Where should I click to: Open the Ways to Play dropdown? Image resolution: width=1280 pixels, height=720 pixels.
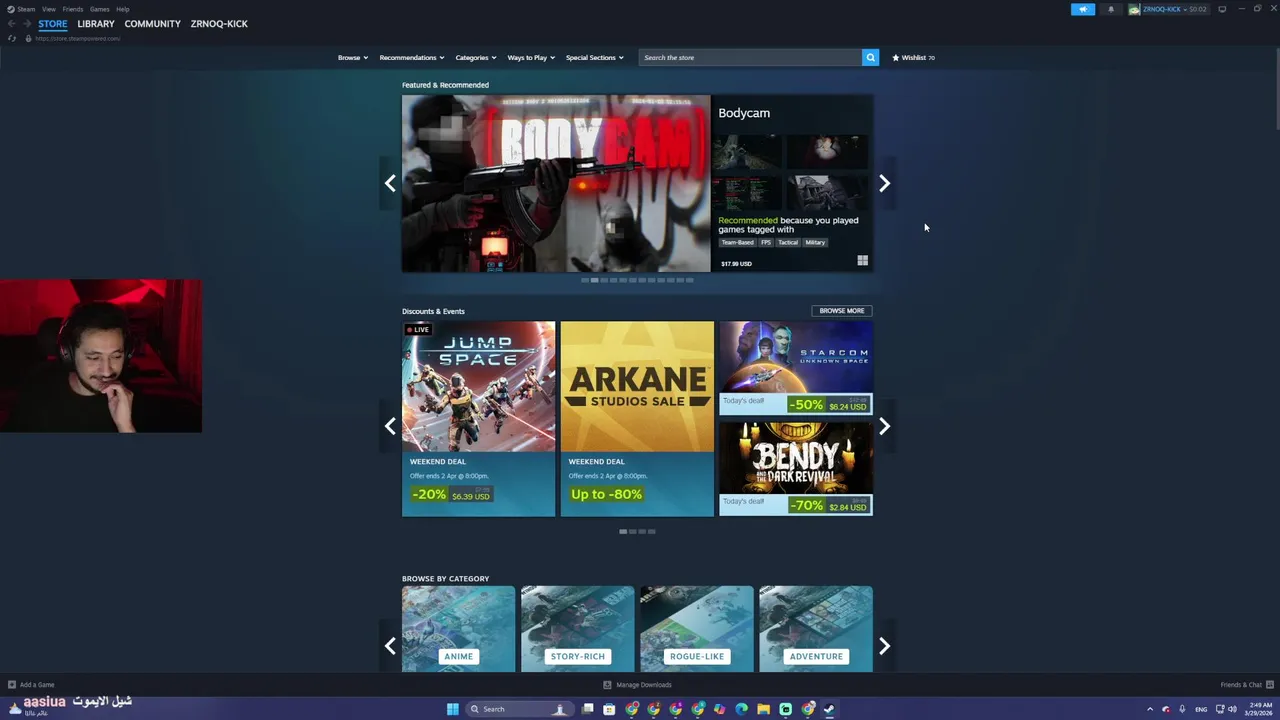coord(531,57)
